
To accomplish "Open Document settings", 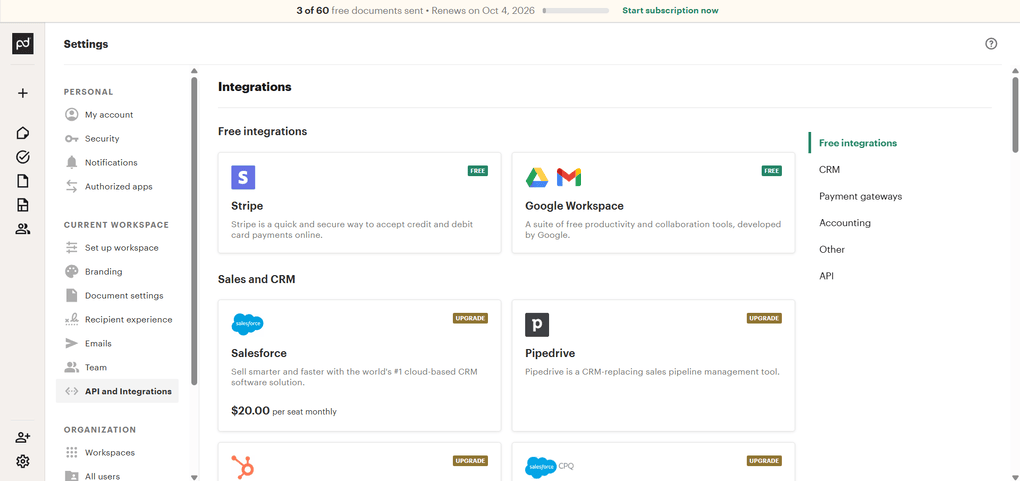I will click(124, 295).
